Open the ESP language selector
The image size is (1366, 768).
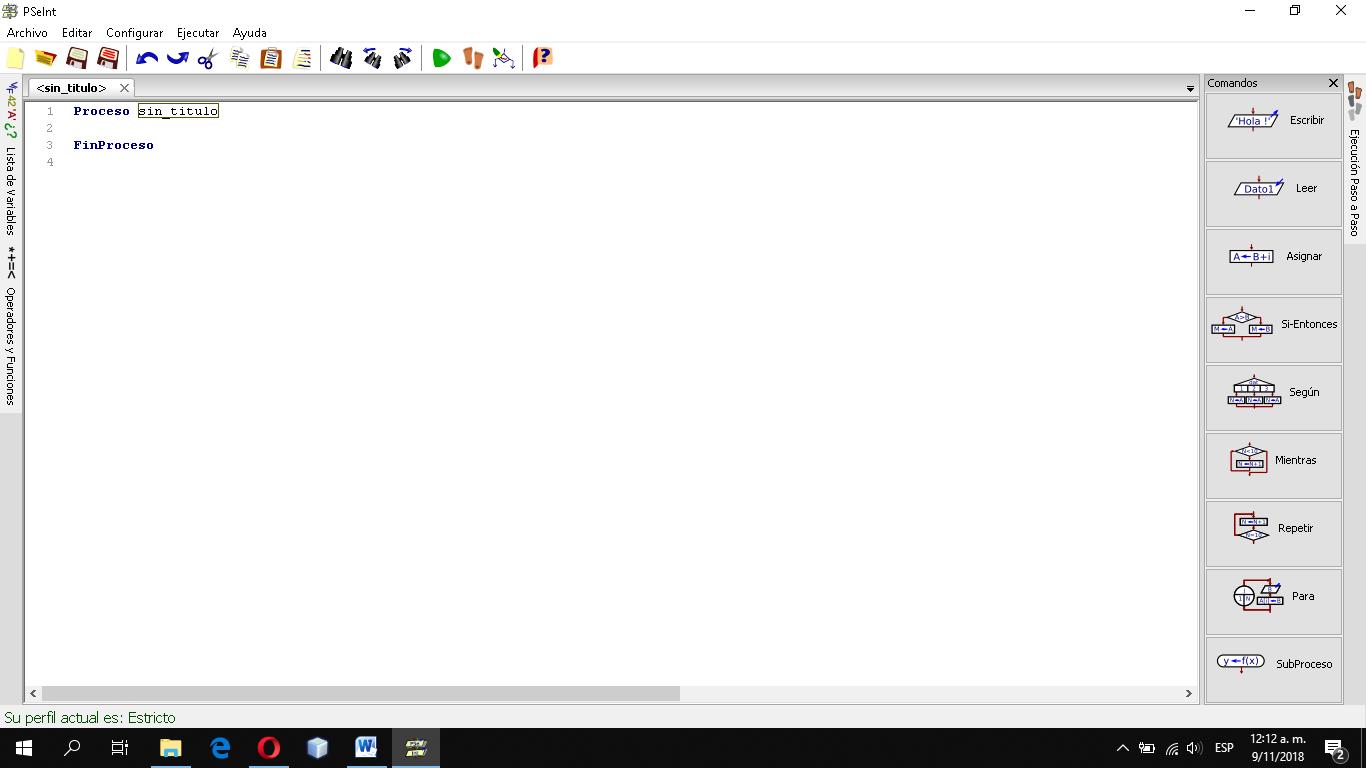point(1223,747)
